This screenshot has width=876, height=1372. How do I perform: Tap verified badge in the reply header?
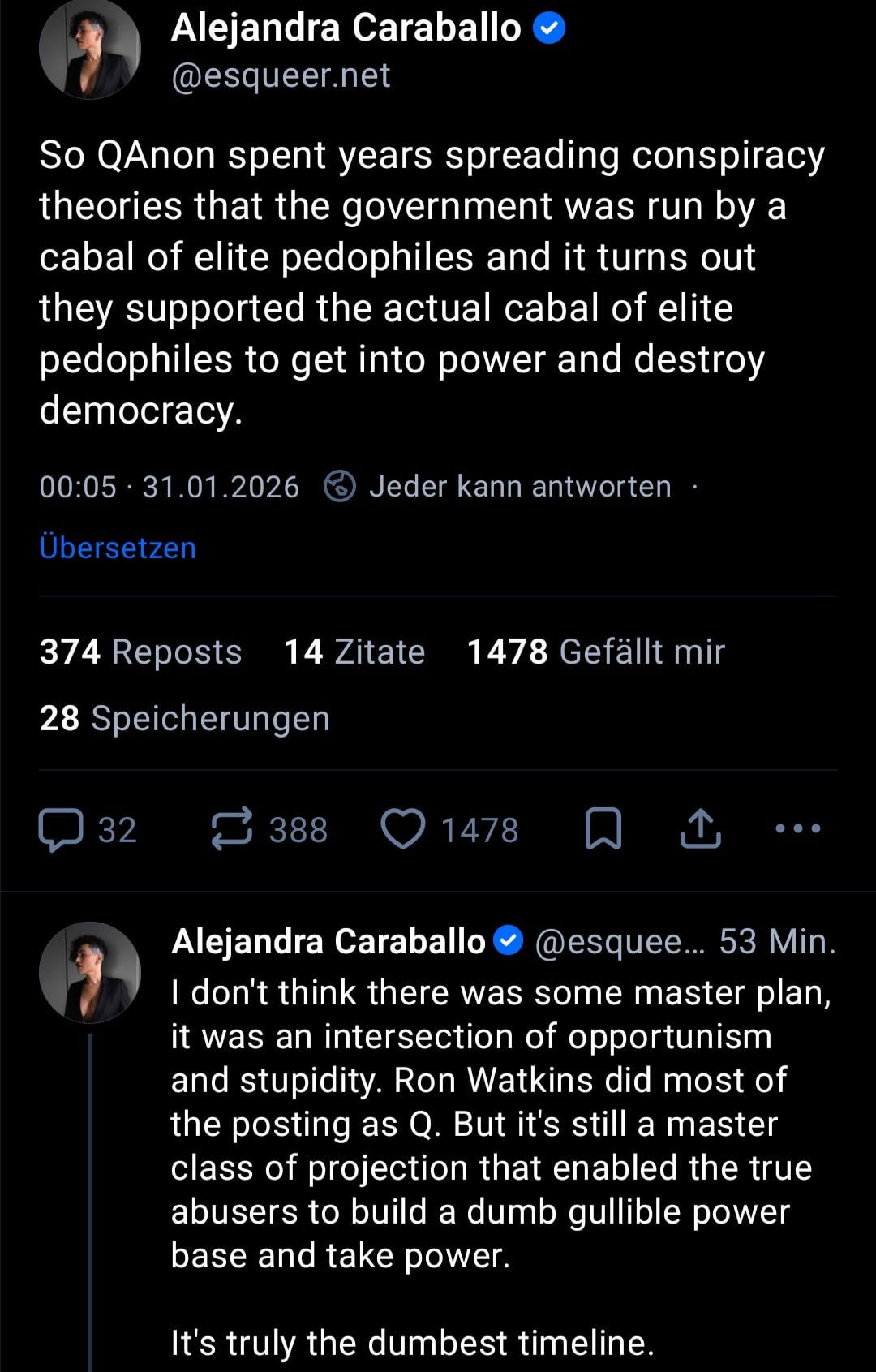(509, 941)
